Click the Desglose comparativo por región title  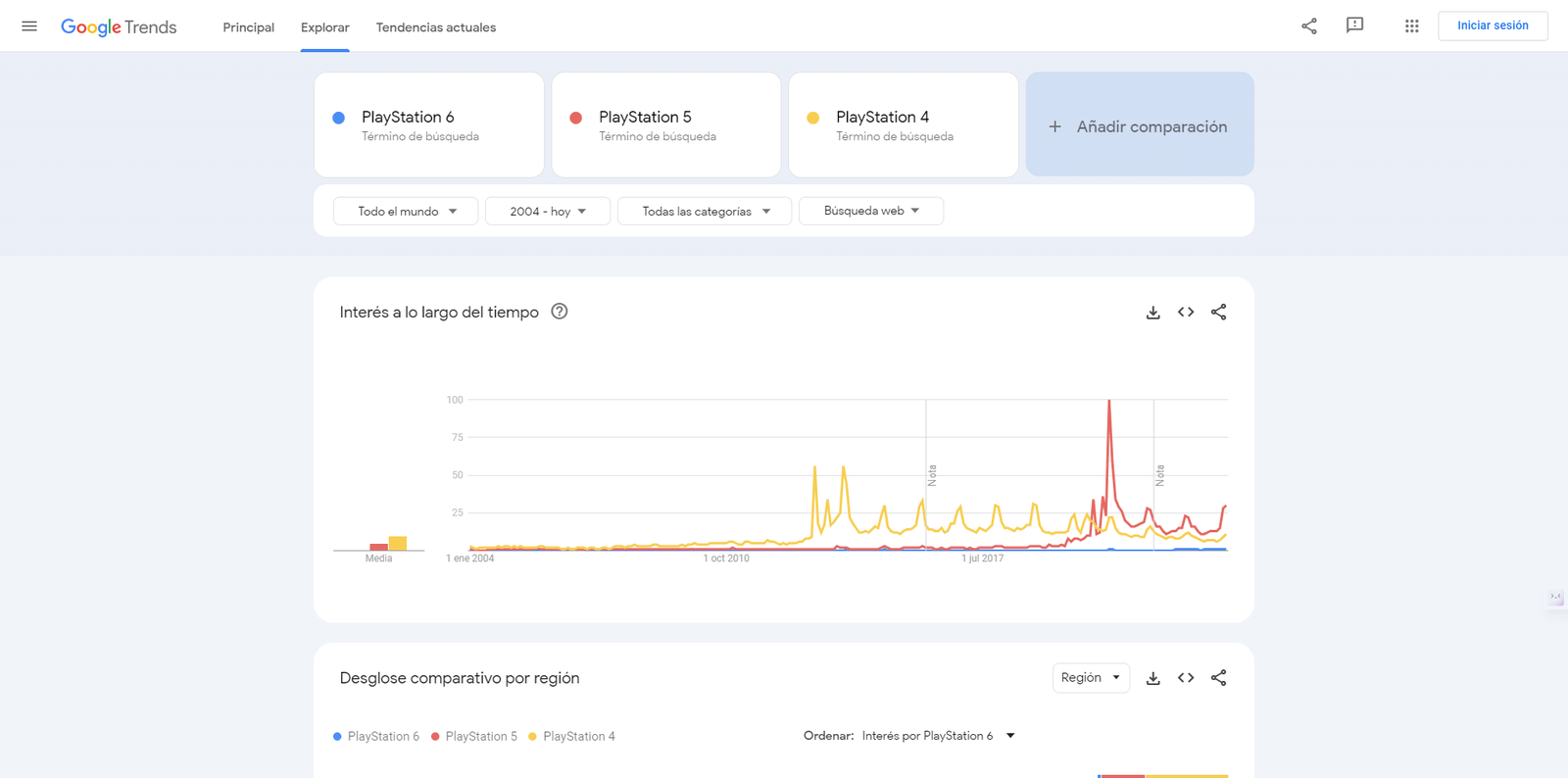[460, 678]
